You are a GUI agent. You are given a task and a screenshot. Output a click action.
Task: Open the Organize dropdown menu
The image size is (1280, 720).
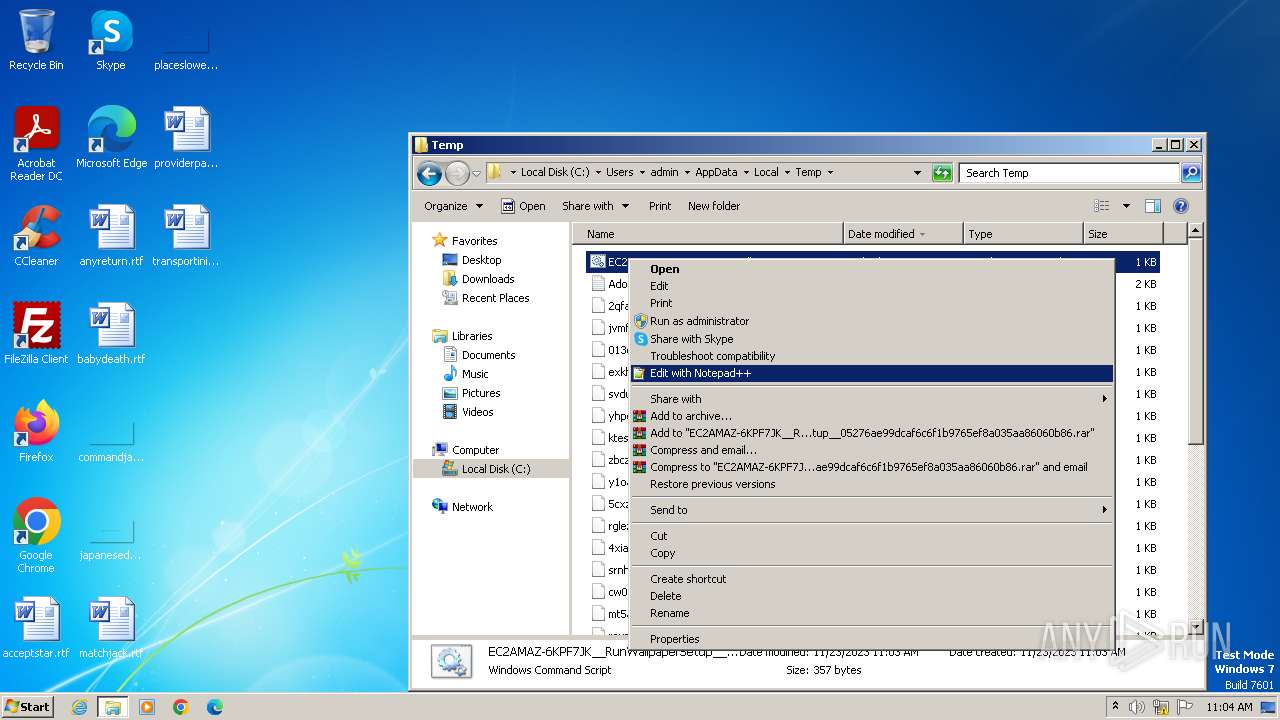(453, 206)
